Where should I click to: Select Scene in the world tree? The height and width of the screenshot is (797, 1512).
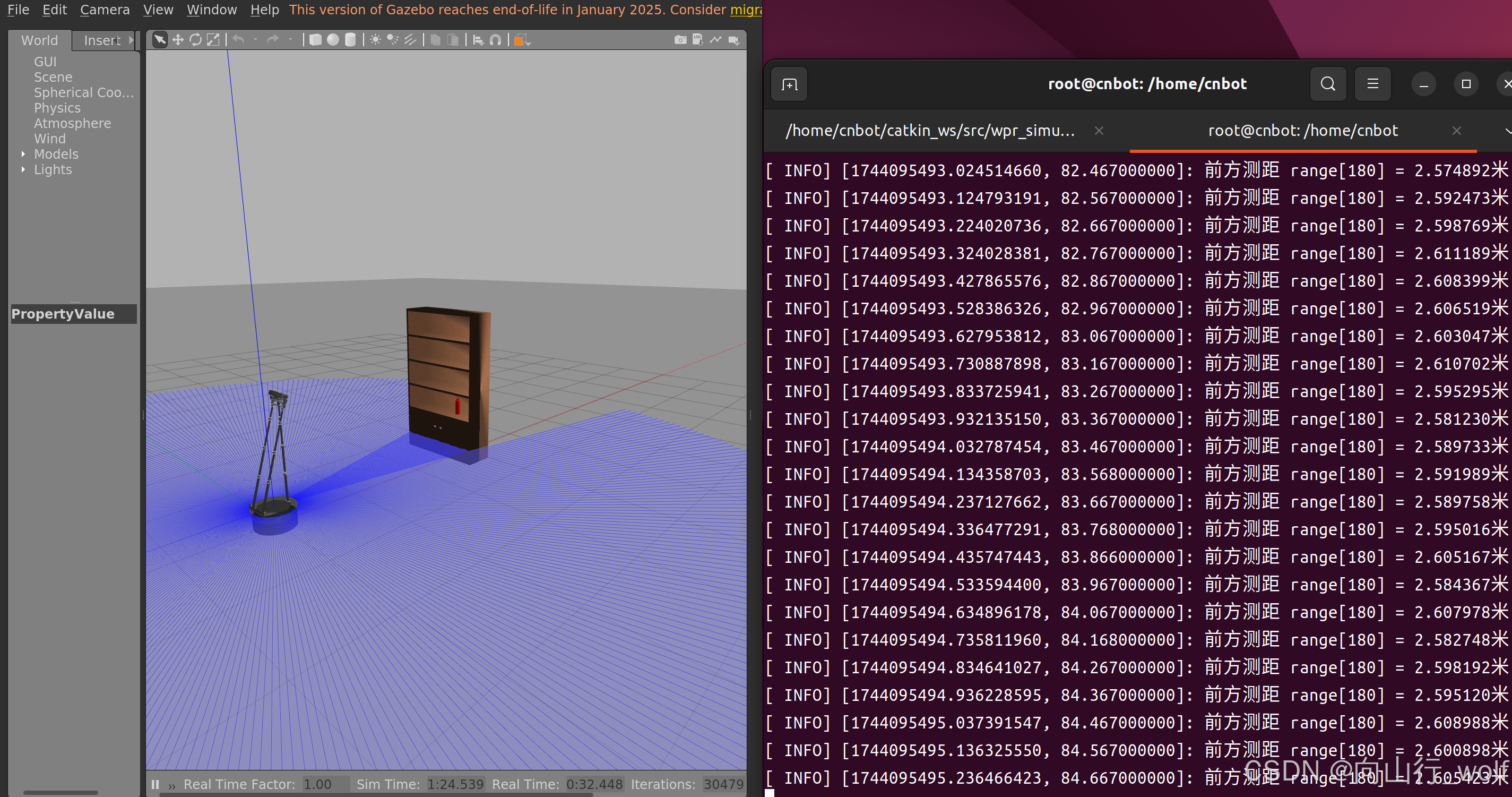pos(53,77)
